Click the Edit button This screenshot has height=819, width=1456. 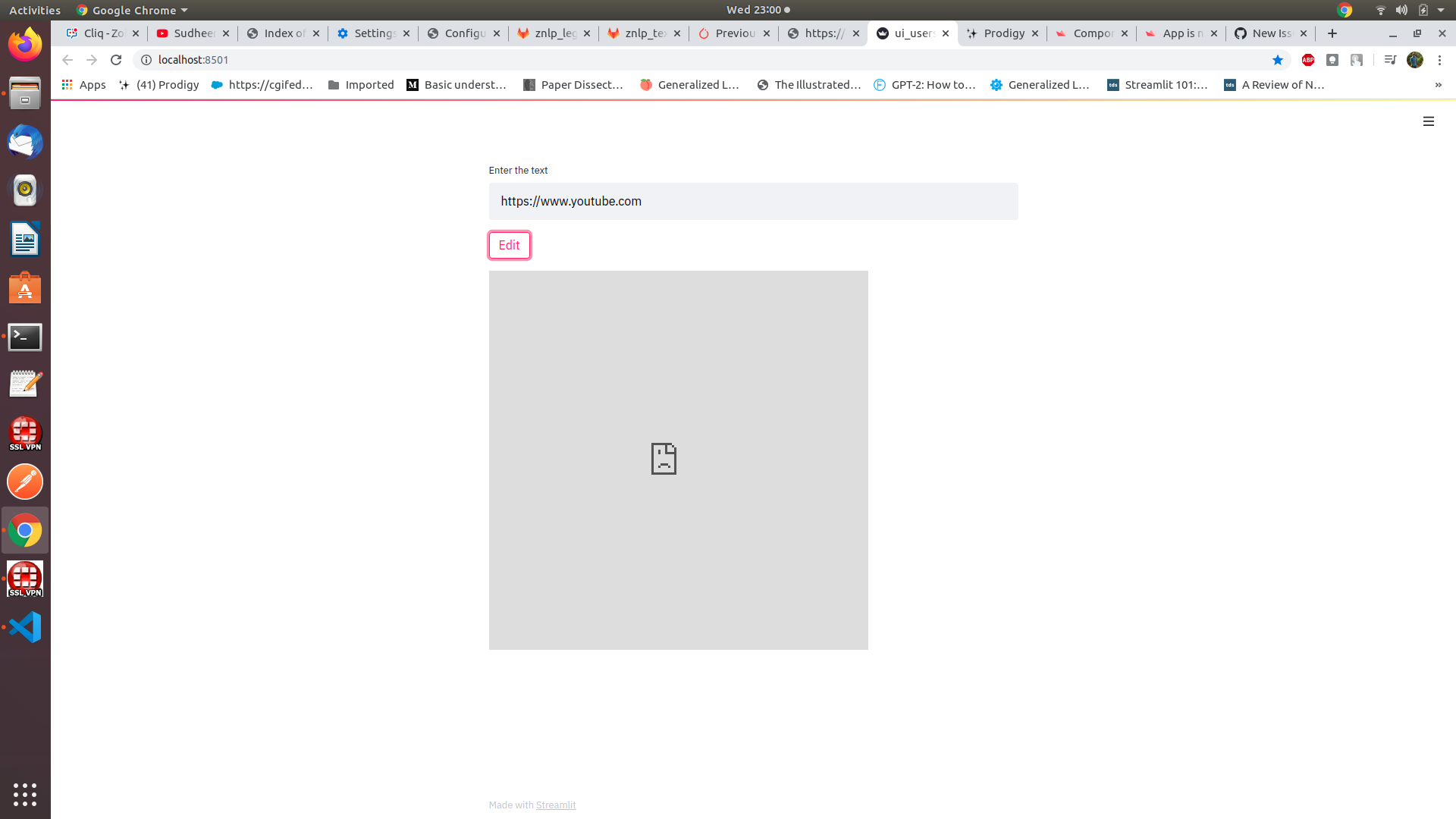(x=509, y=245)
